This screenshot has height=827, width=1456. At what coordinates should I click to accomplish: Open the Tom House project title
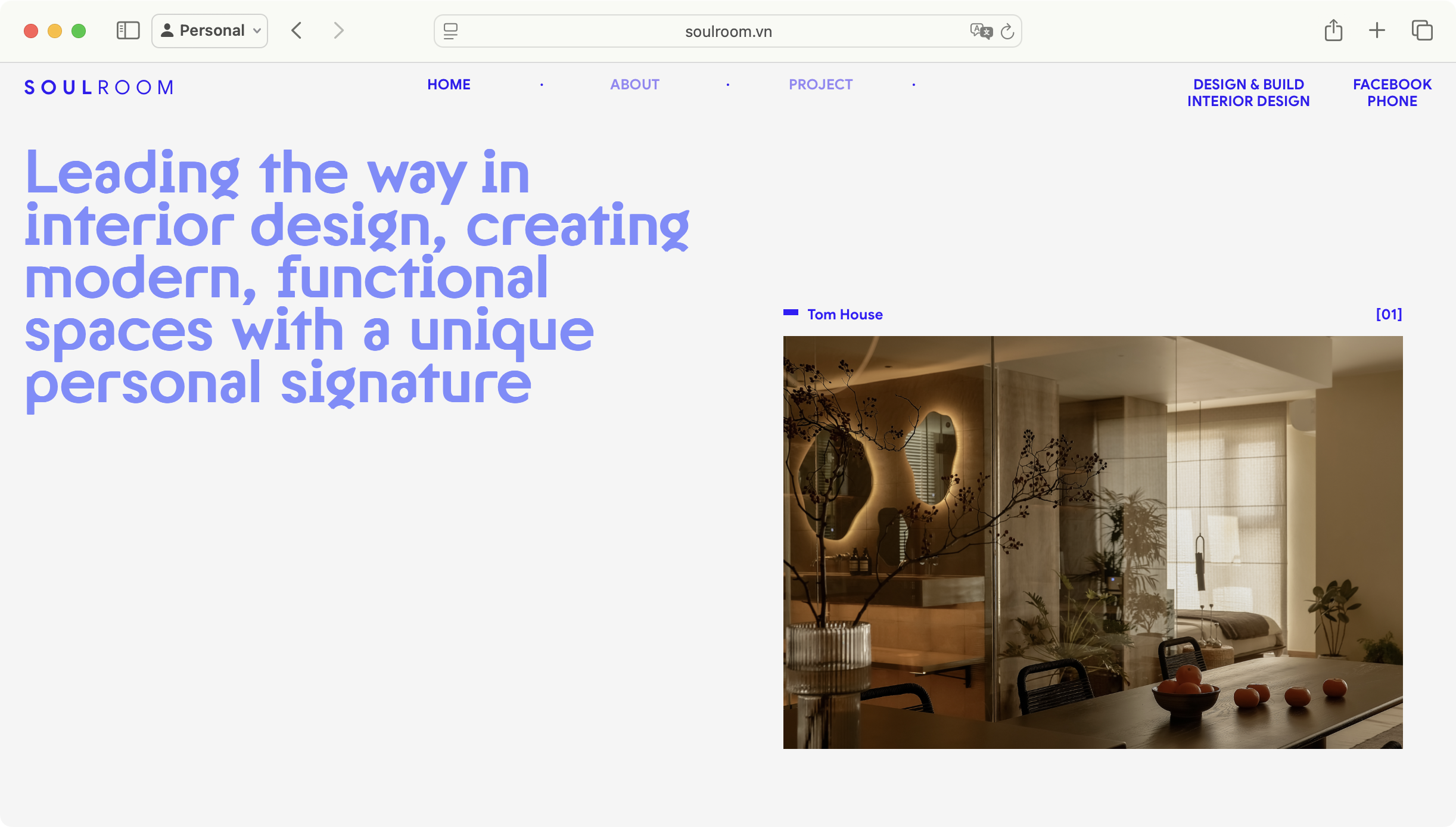pos(845,315)
